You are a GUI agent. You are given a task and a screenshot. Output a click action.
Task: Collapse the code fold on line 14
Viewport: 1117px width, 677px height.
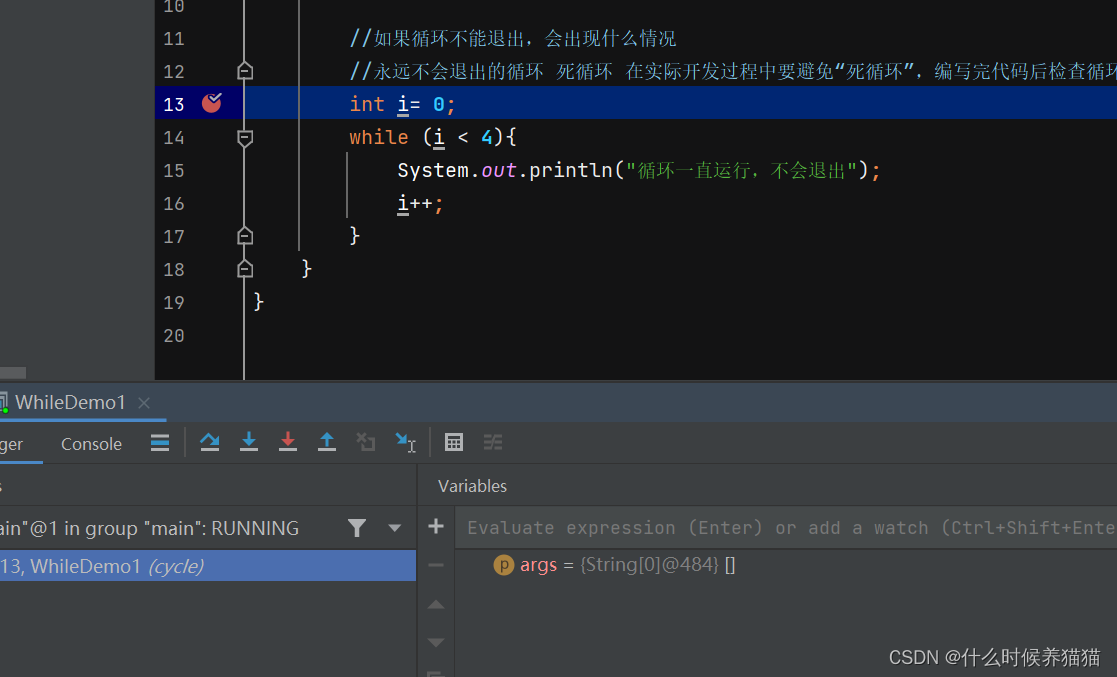(244, 138)
